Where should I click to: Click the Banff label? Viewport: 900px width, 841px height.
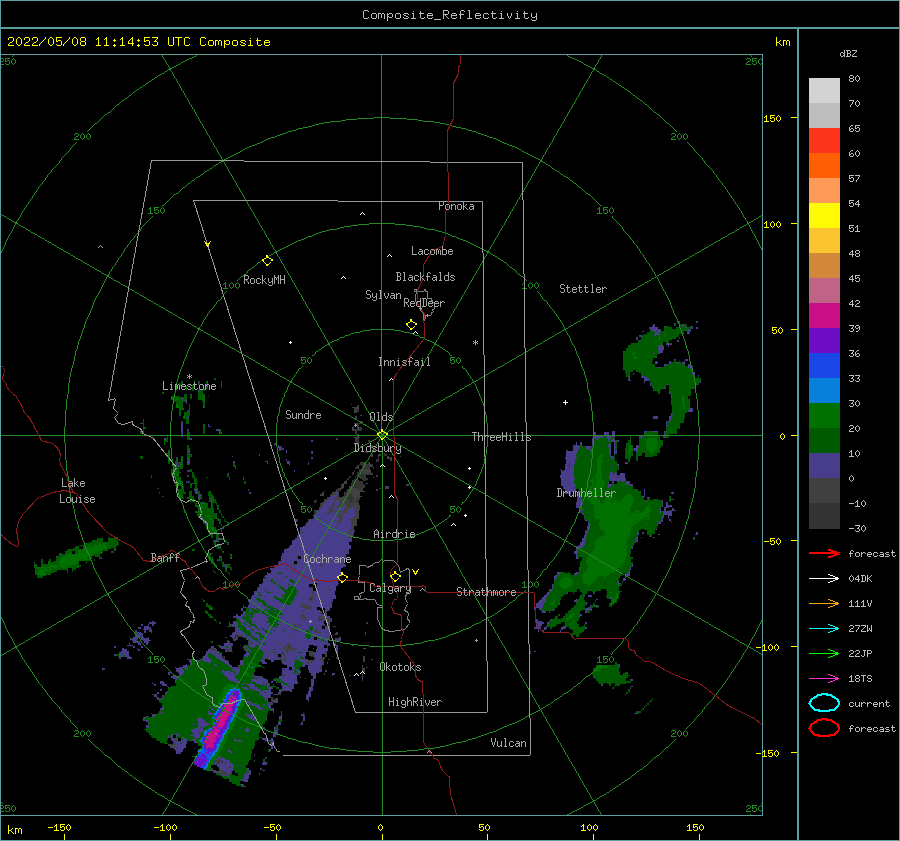pos(165,558)
